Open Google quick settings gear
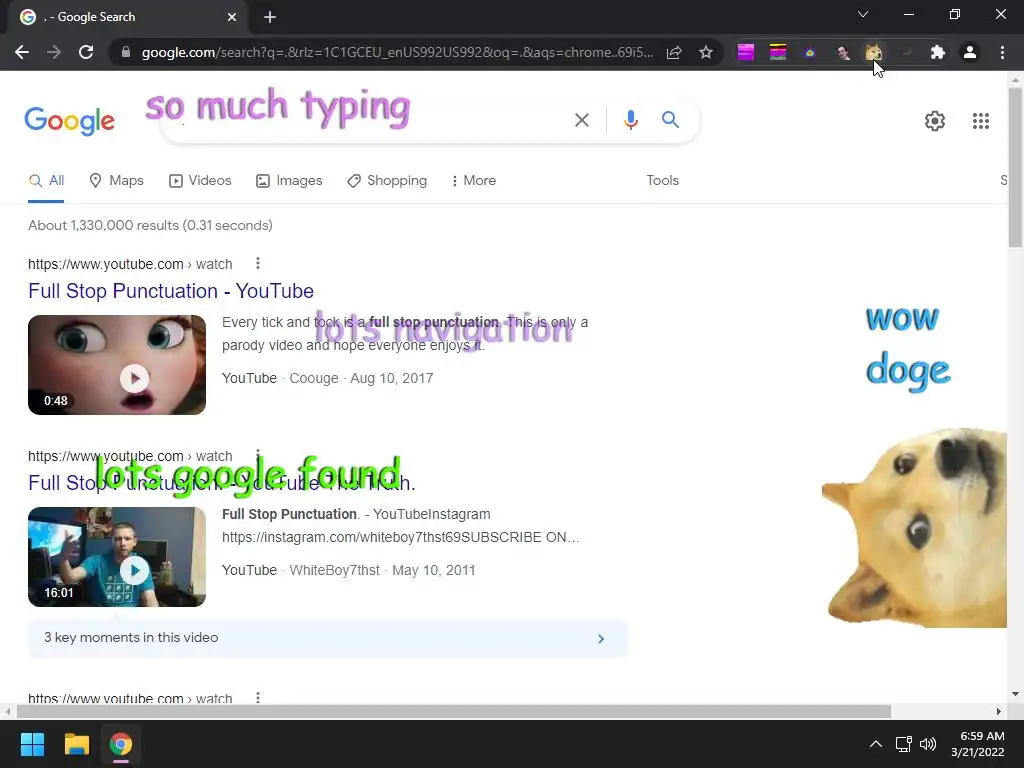The width and height of the screenshot is (1024, 768). click(x=935, y=121)
